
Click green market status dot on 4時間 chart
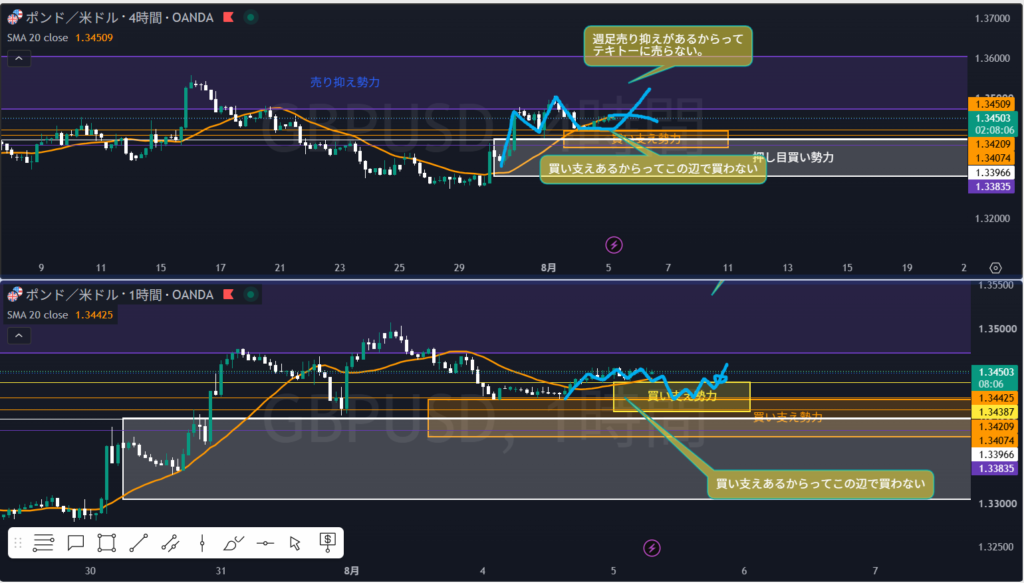[250, 18]
